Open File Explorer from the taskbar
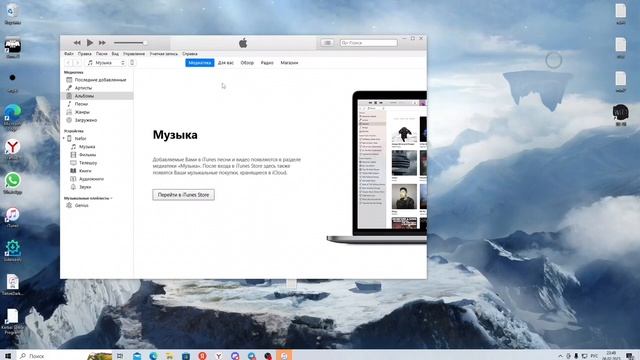This screenshot has height=360, width=640. click(x=169, y=356)
